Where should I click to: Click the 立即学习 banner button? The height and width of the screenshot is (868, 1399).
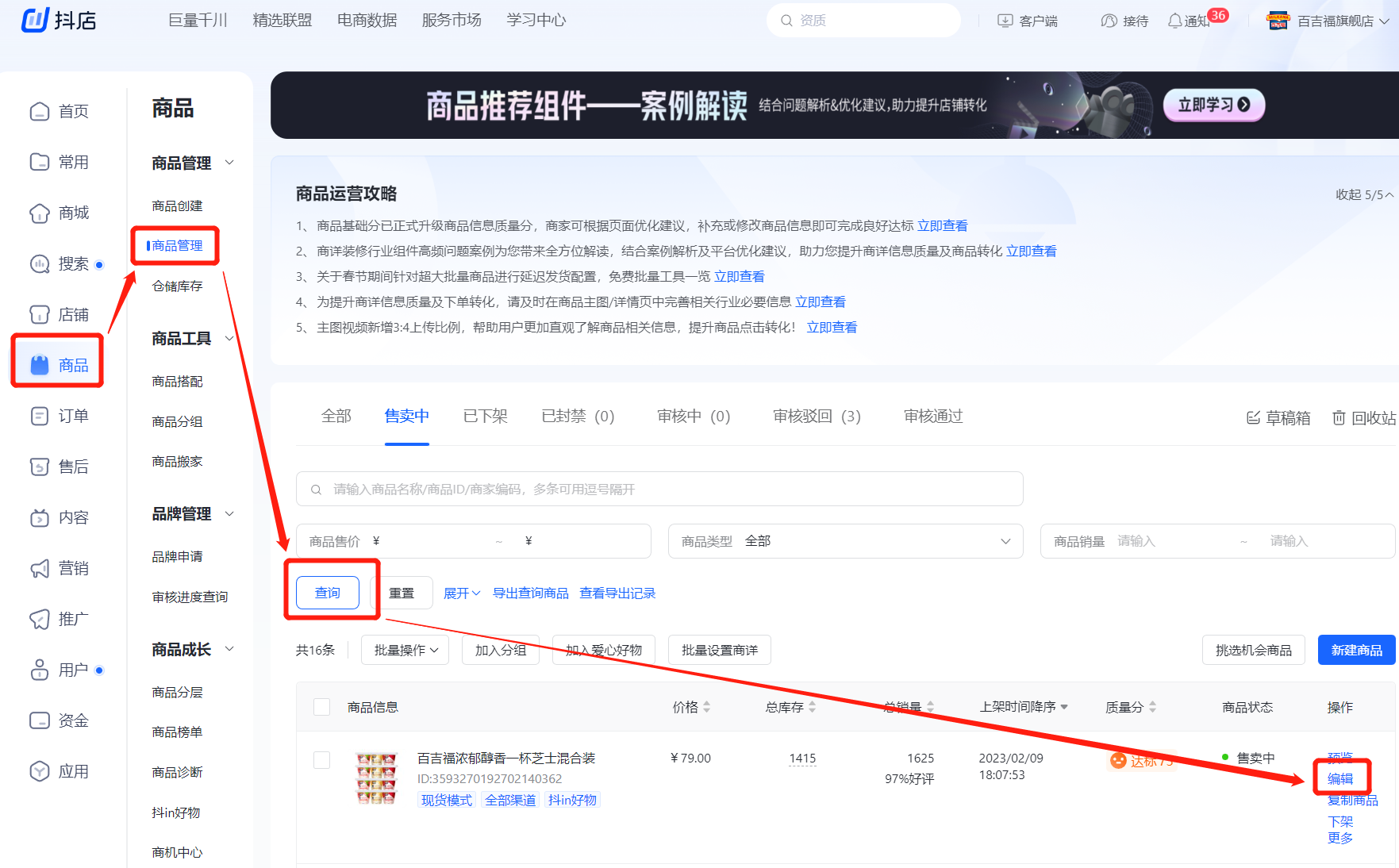click(x=1214, y=105)
